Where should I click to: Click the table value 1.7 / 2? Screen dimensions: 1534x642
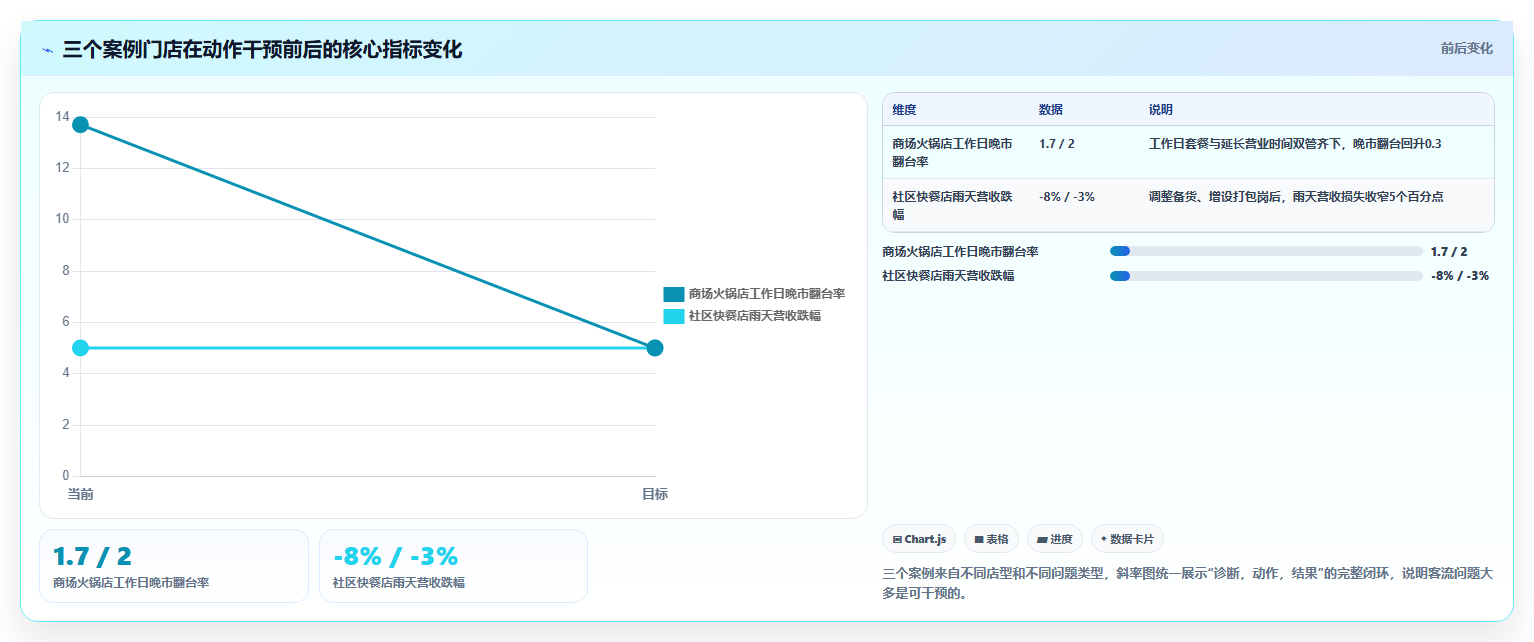(x=1057, y=144)
